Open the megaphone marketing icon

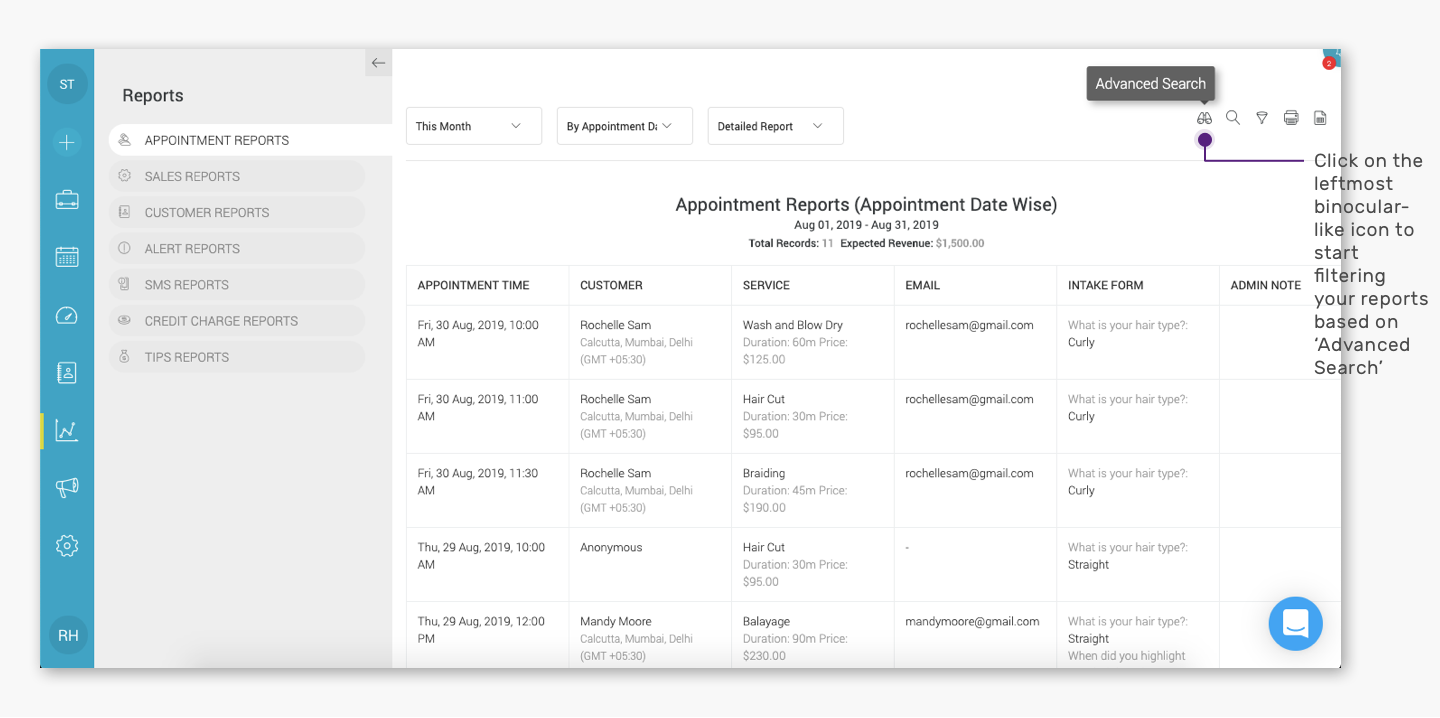(67, 488)
